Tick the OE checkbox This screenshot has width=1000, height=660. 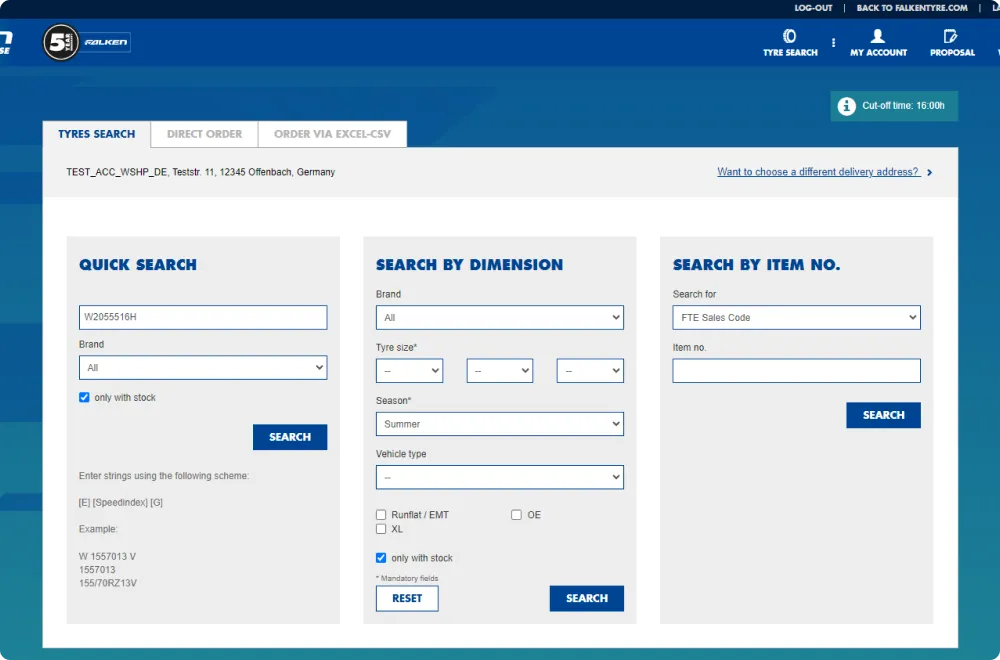tap(516, 515)
